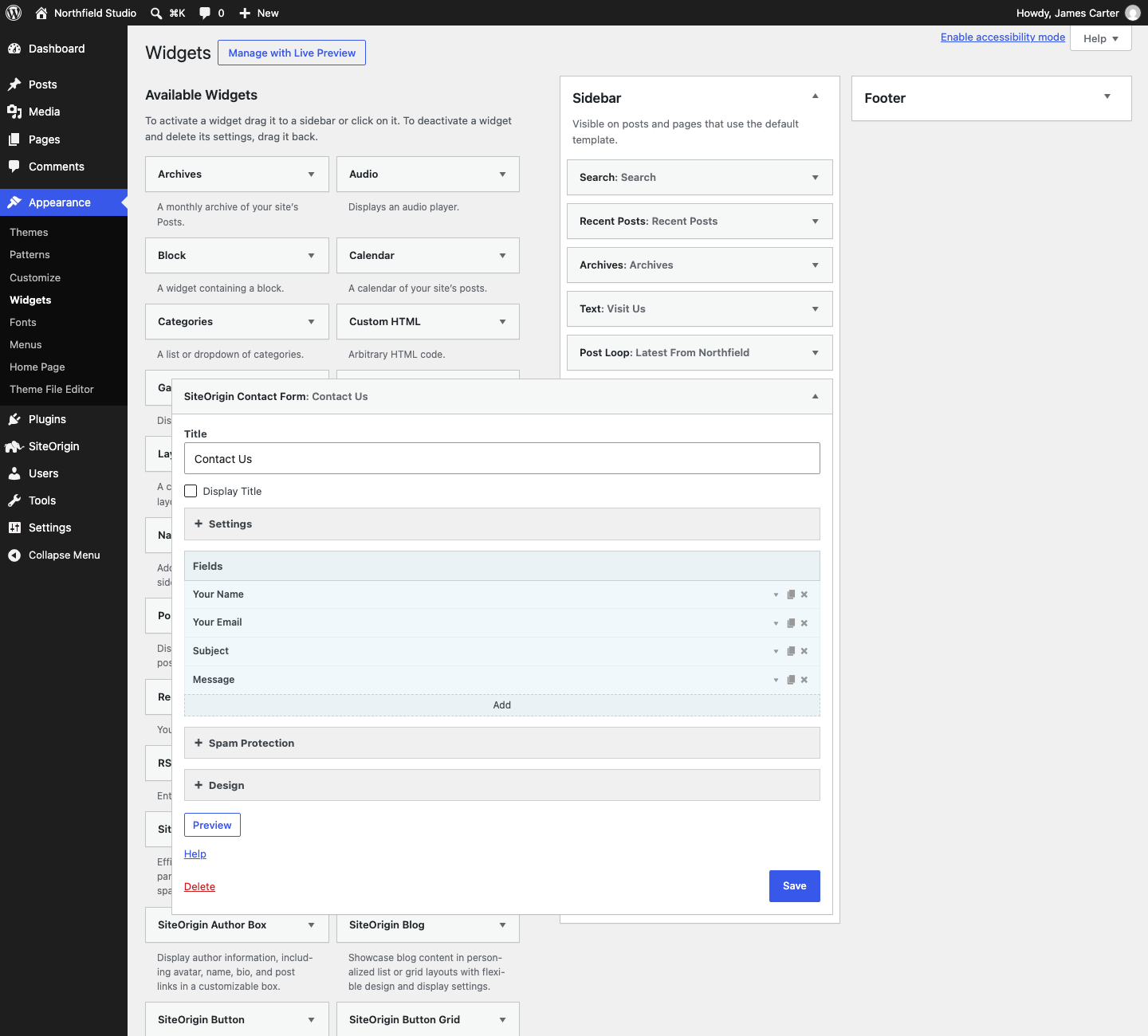Delete the Contact Form widget
The height and width of the screenshot is (1036, 1148).
click(x=199, y=886)
